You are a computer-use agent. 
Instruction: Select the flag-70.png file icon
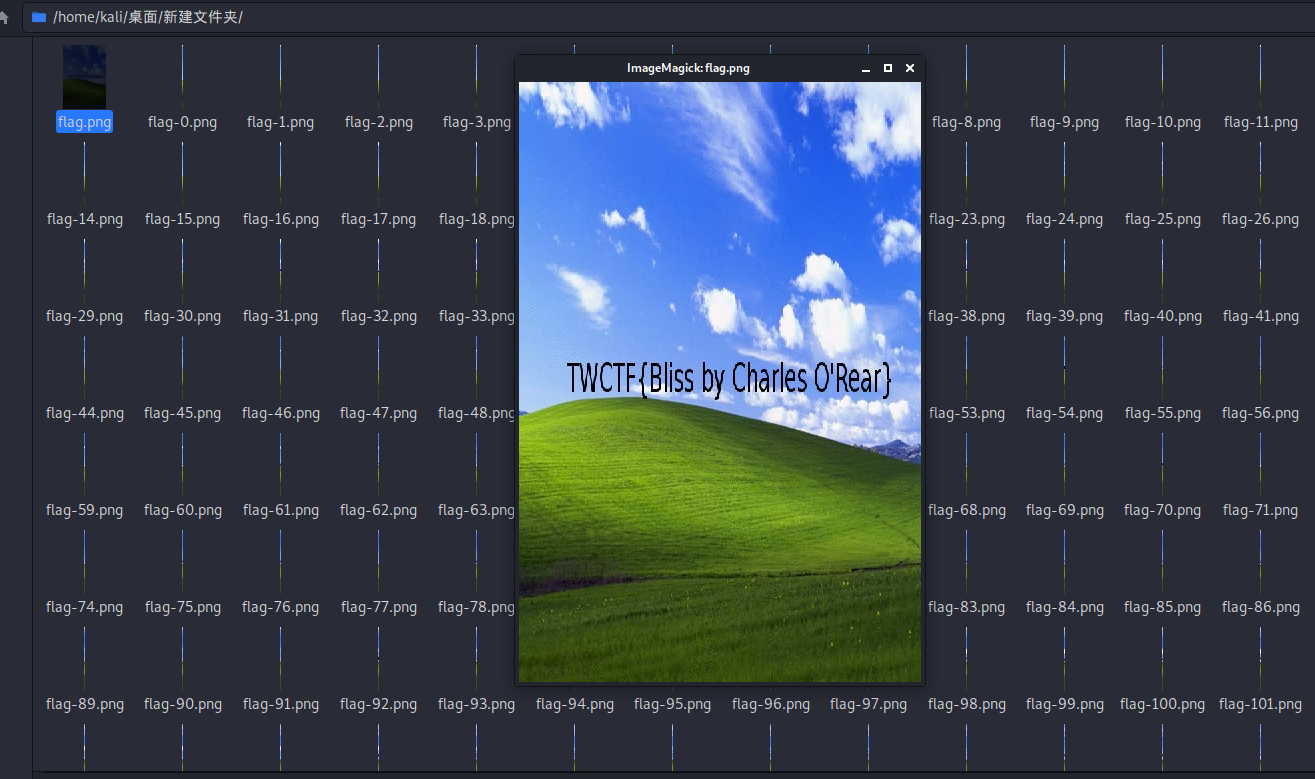pos(1162,465)
